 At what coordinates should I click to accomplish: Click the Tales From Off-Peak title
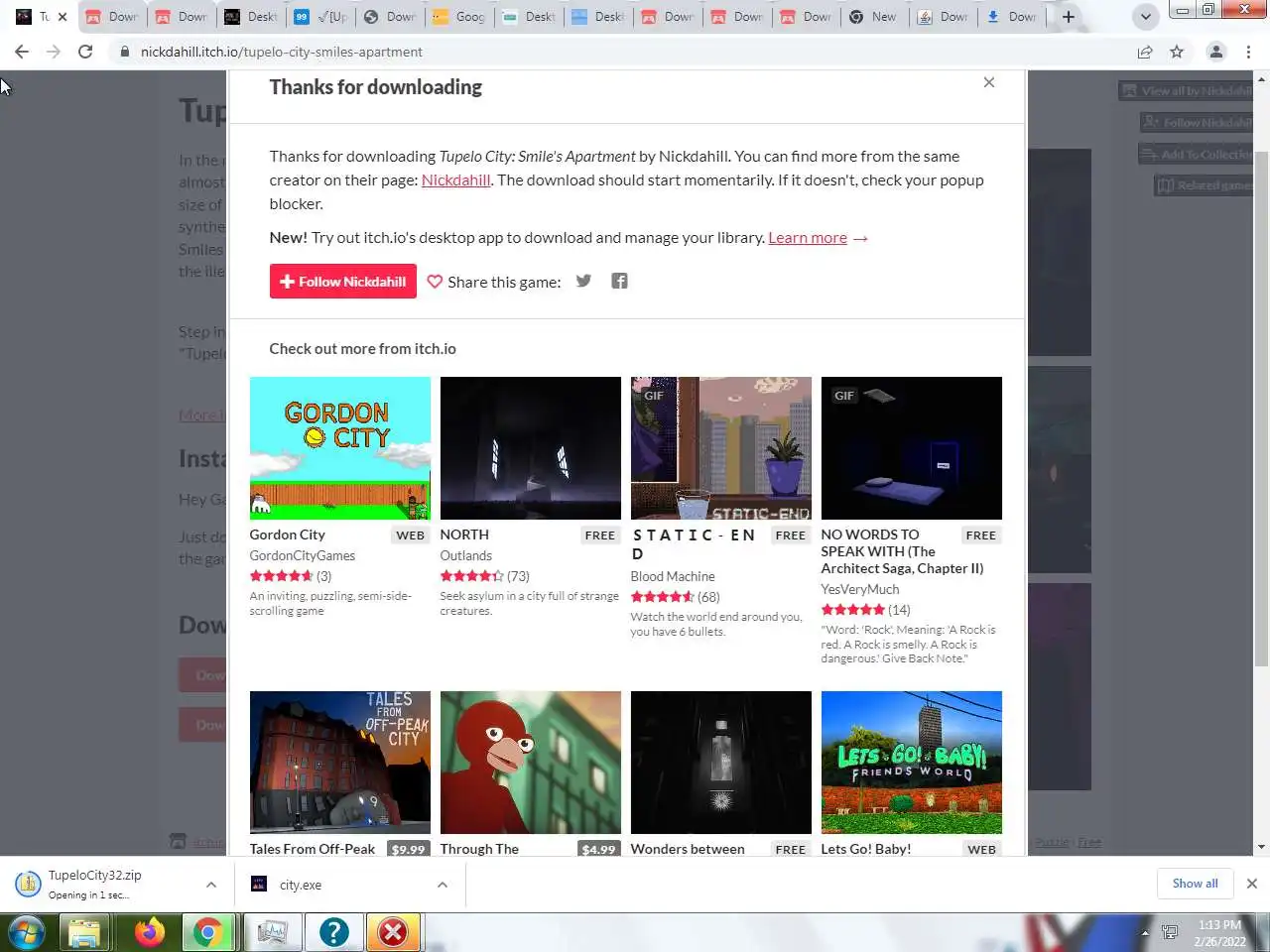[x=313, y=849]
